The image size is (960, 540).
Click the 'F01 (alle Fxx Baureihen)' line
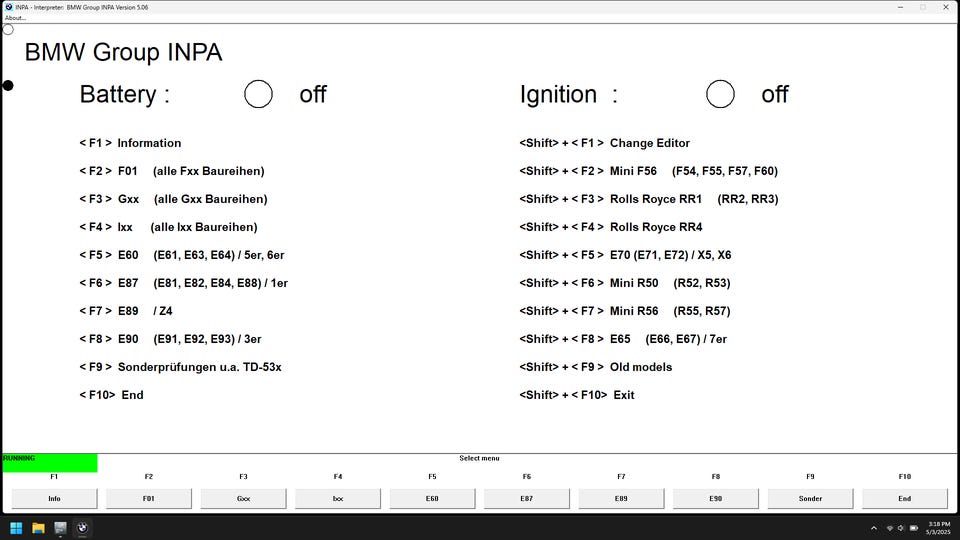(172, 171)
